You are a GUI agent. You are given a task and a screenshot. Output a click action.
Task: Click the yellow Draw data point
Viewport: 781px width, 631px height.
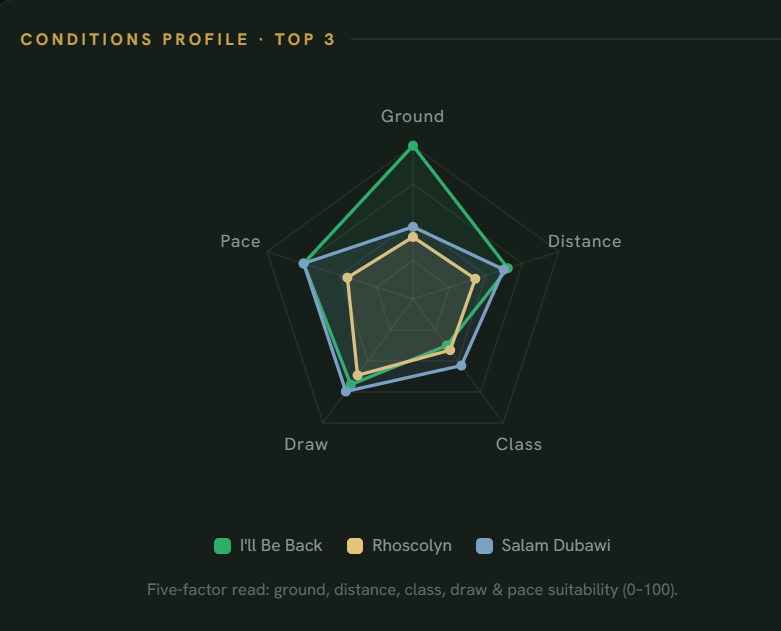357,376
